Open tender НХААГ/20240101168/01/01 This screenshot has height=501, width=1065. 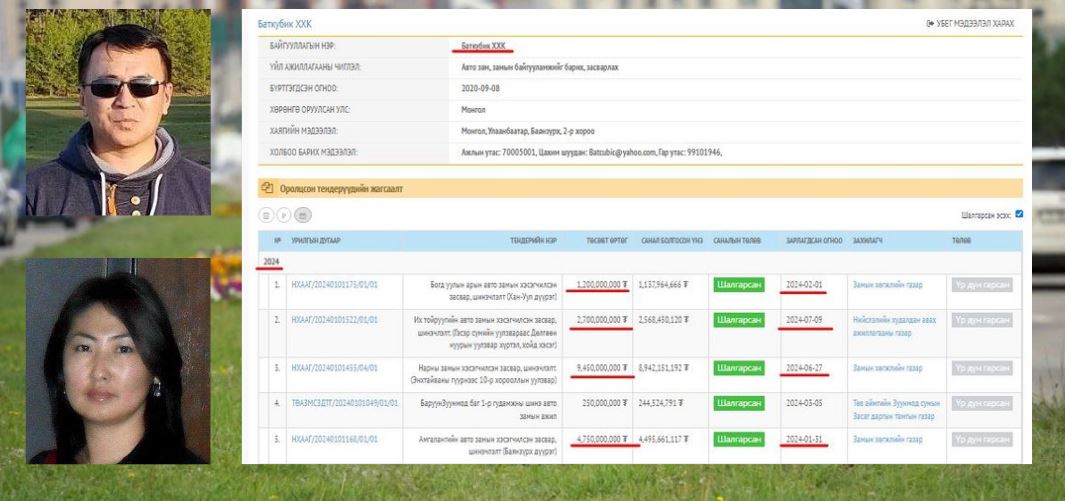(334, 439)
